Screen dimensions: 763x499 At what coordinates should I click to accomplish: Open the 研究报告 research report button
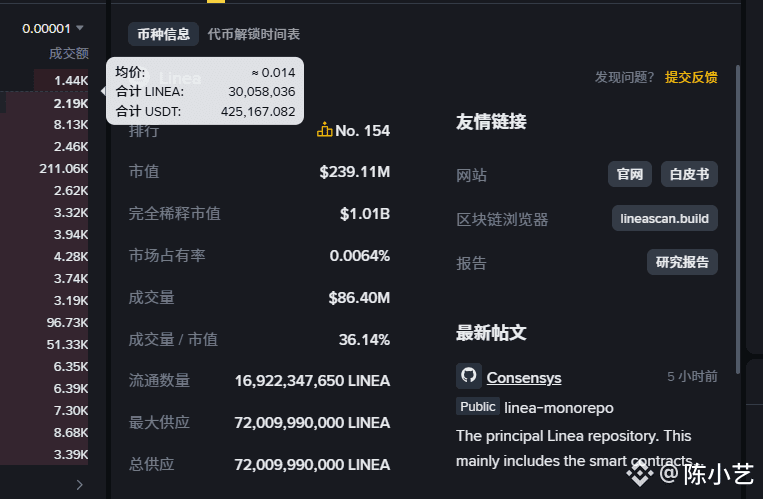682,262
